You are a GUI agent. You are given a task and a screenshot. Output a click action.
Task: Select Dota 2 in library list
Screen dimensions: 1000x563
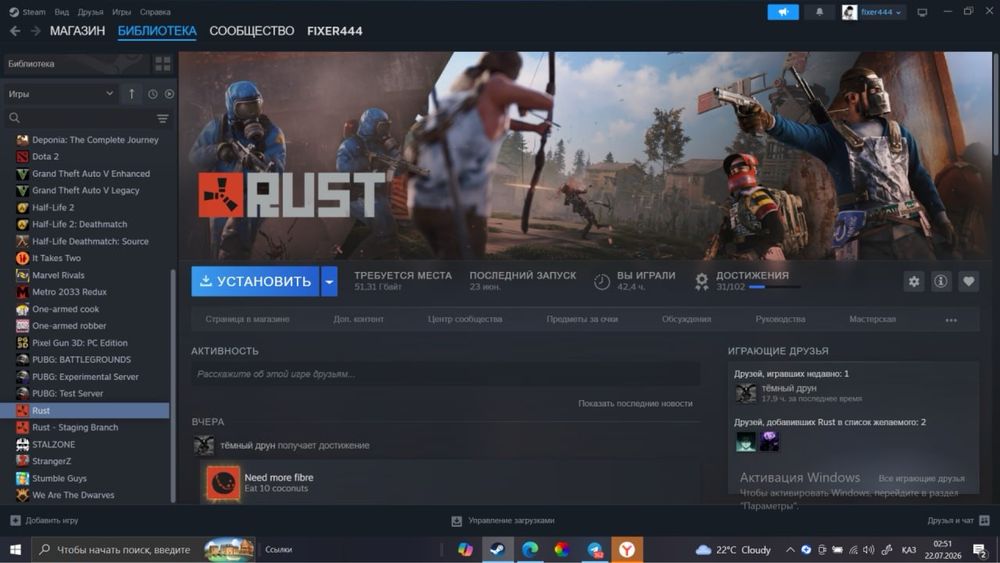(85, 156)
